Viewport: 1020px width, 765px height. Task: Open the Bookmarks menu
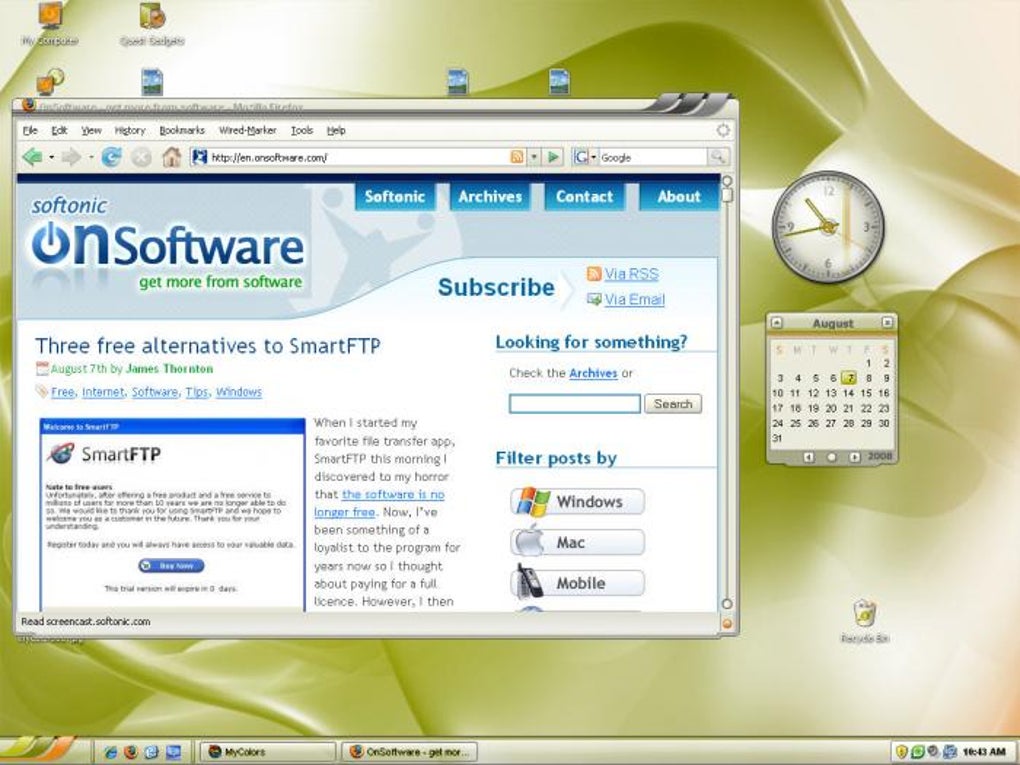pyautogui.click(x=182, y=130)
